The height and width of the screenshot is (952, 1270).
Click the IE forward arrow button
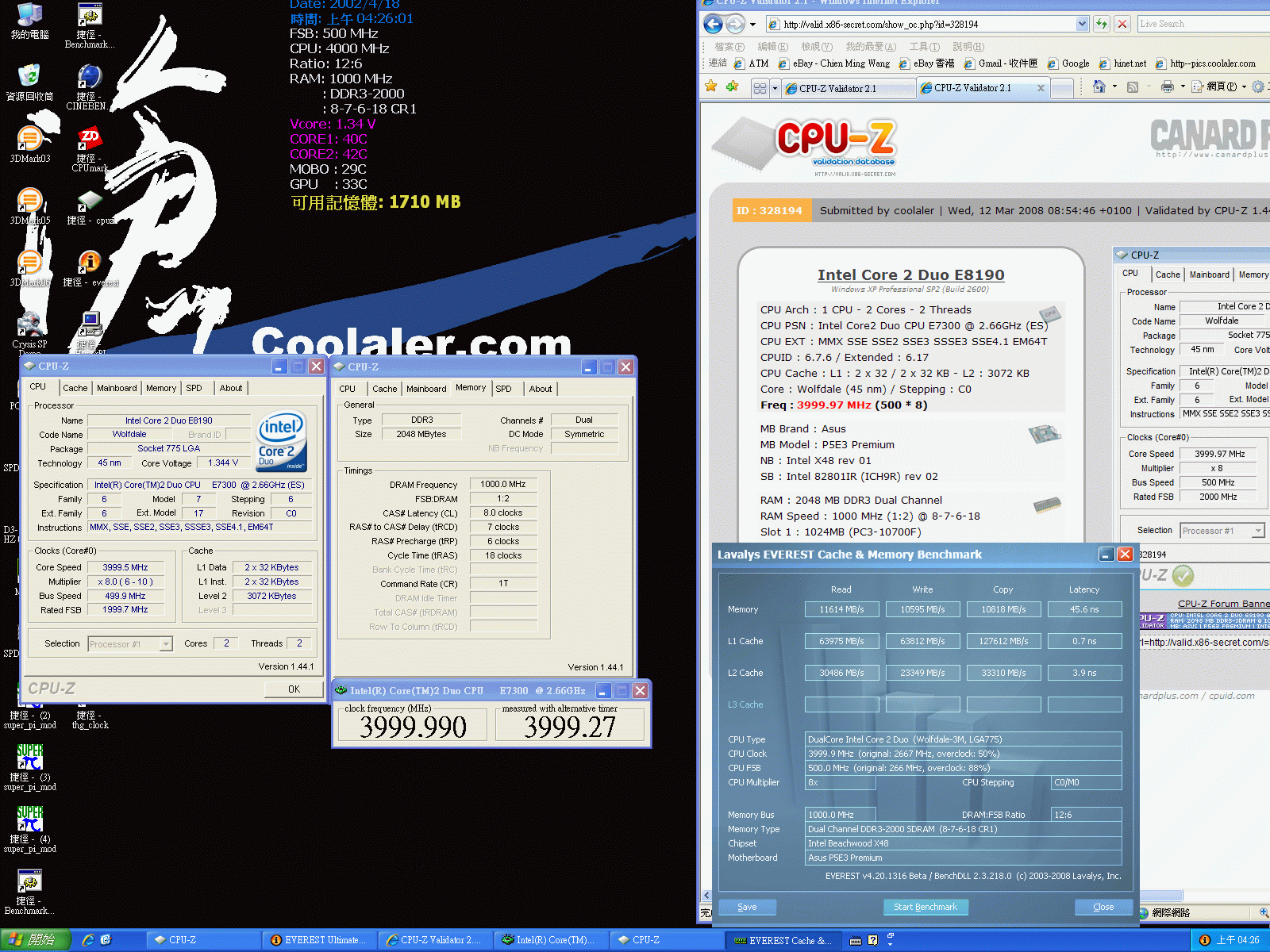pos(736,24)
